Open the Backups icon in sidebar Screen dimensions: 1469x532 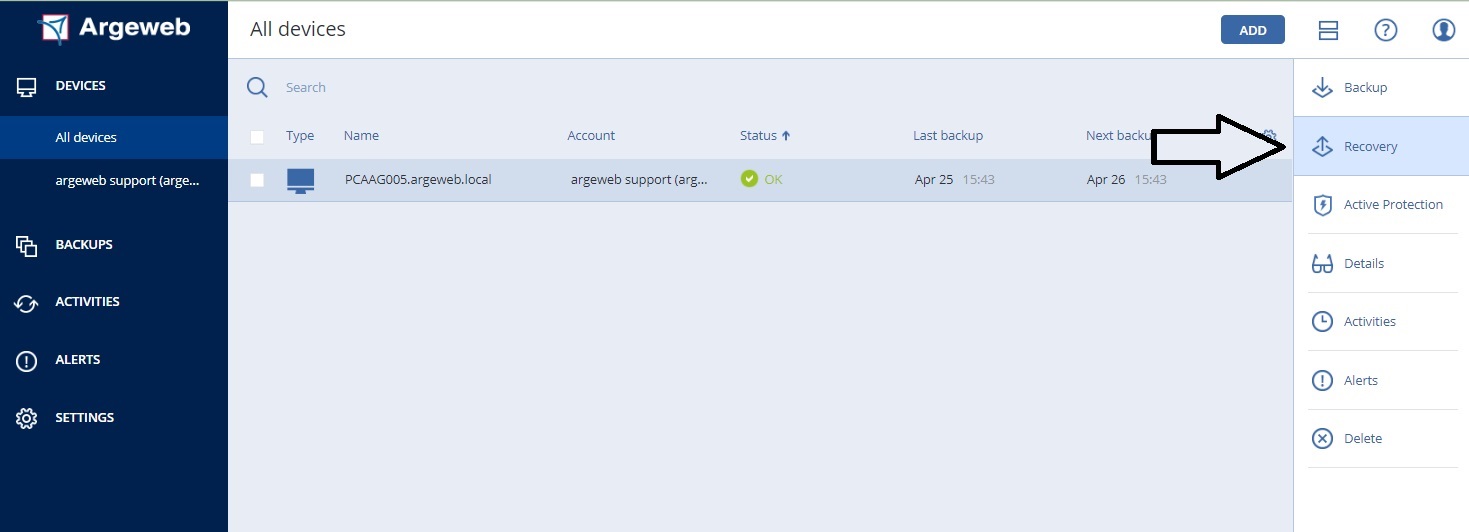tap(27, 245)
